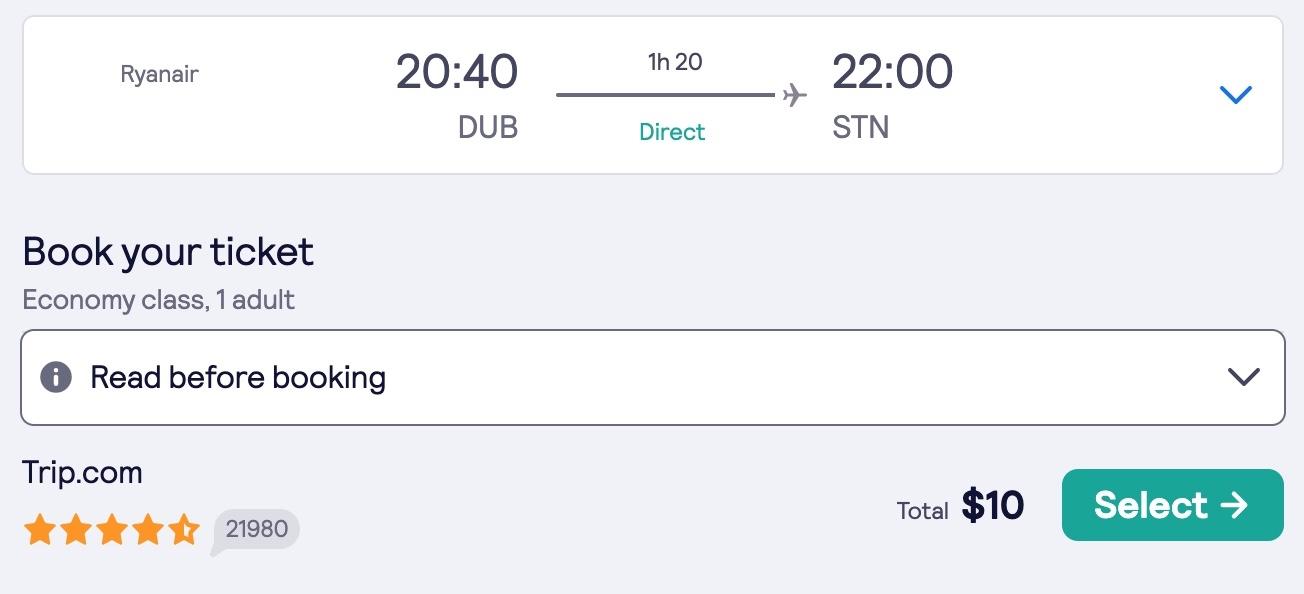
Task: Click the STN arrival airport code
Action: click(x=860, y=128)
